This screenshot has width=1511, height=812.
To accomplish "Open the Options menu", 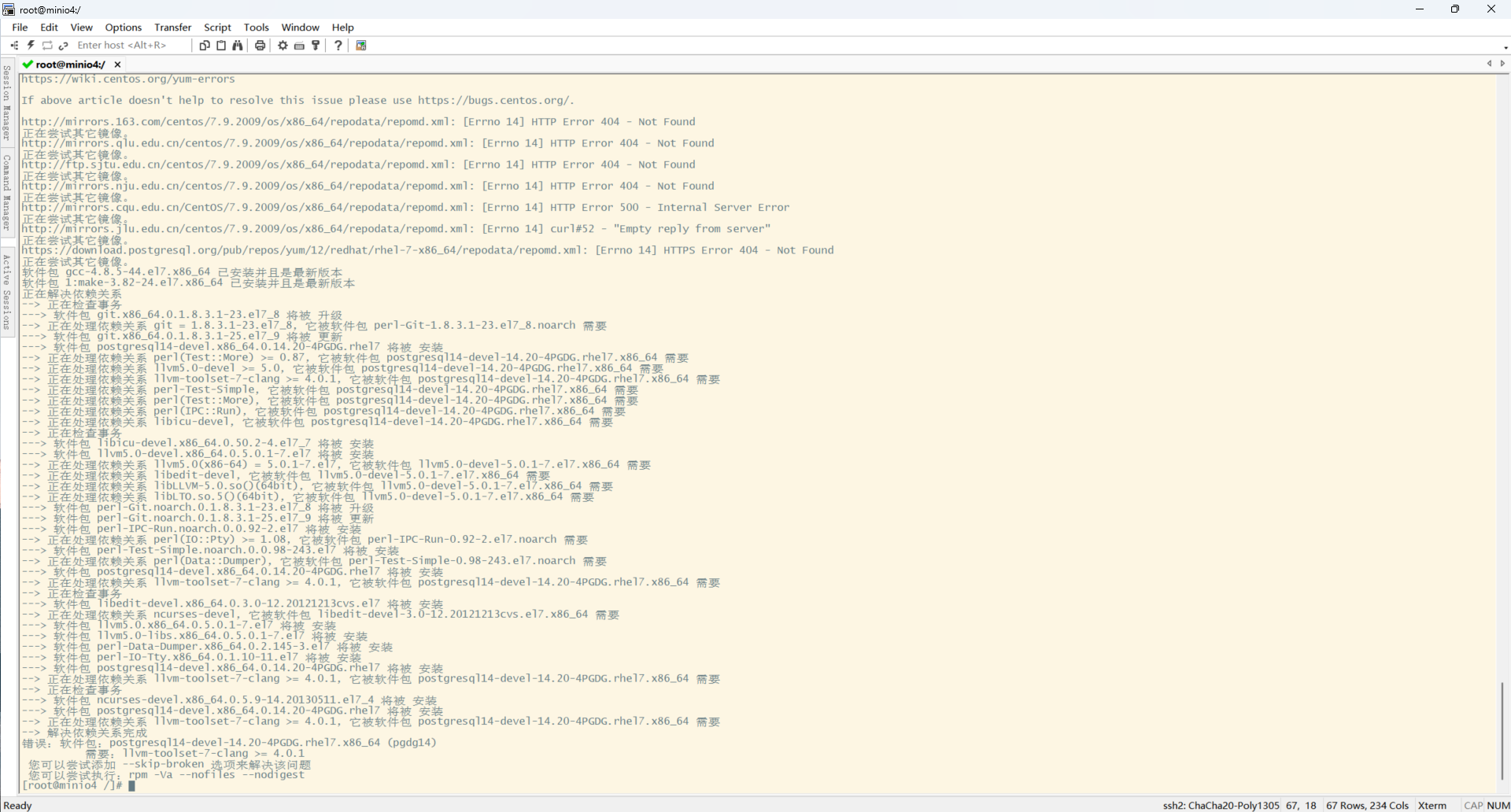I will pyautogui.click(x=124, y=28).
